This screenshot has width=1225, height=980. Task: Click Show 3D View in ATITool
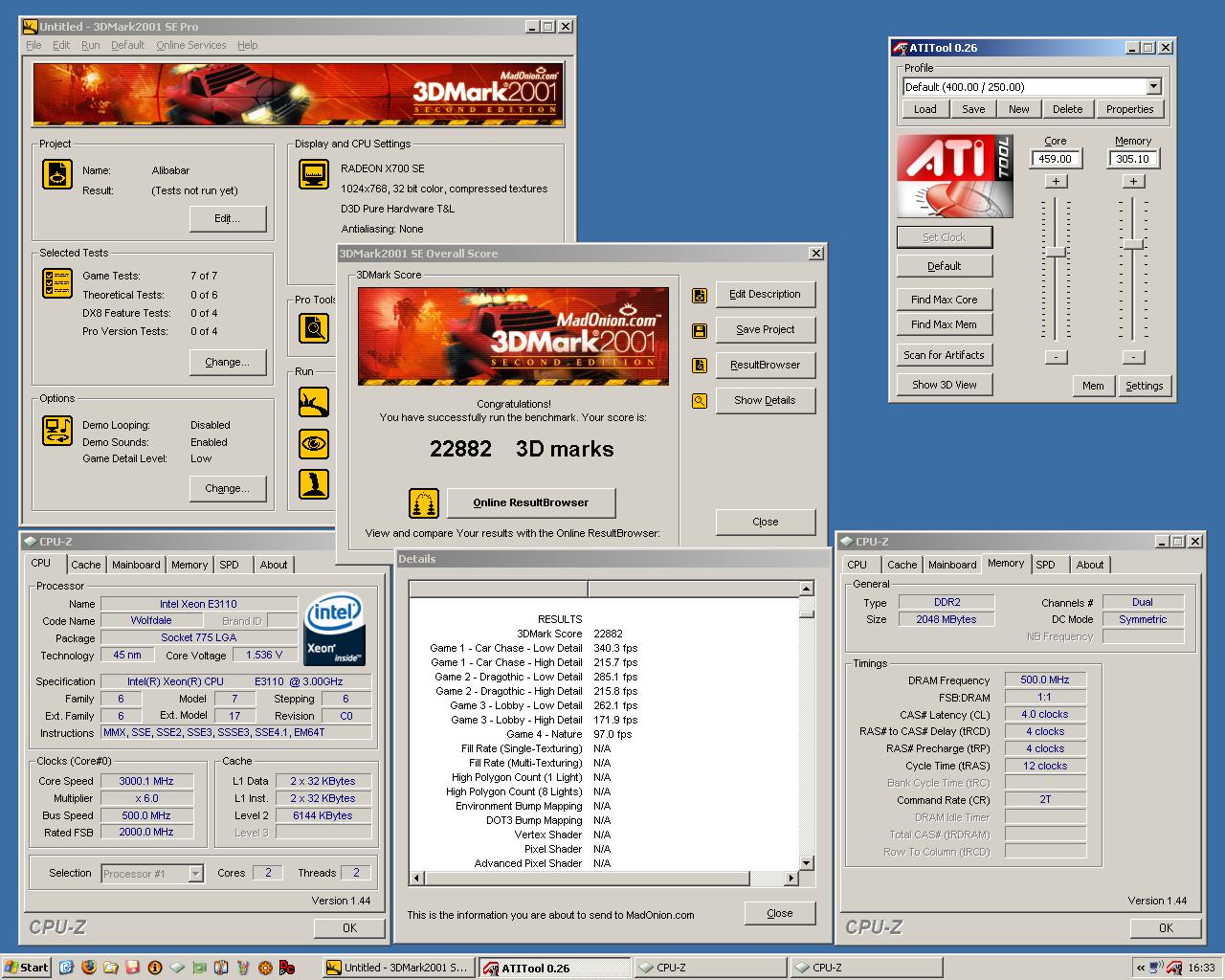(x=945, y=385)
